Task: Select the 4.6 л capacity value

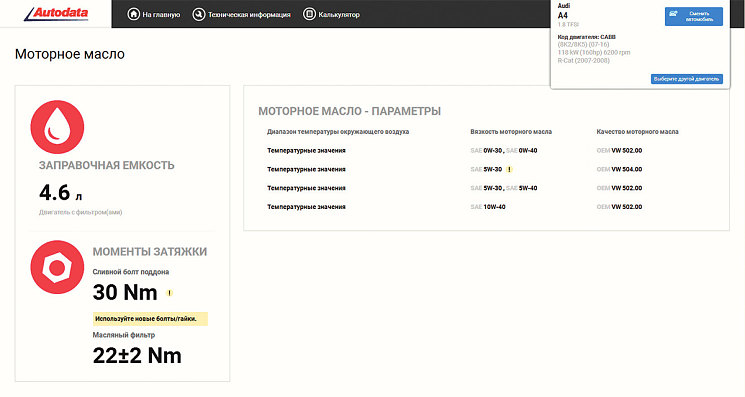Action: (x=61, y=193)
